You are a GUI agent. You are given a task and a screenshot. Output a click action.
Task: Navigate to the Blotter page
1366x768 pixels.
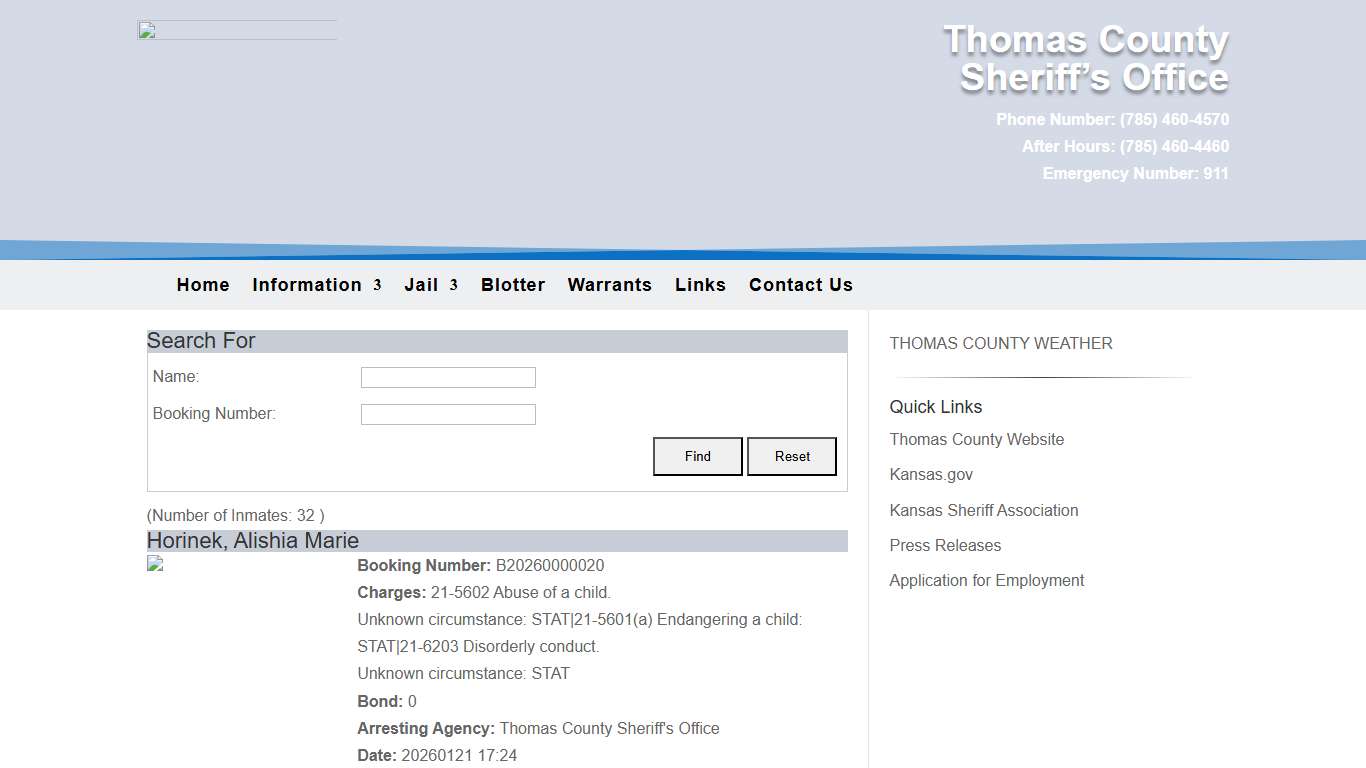pyautogui.click(x=512, y=285)
